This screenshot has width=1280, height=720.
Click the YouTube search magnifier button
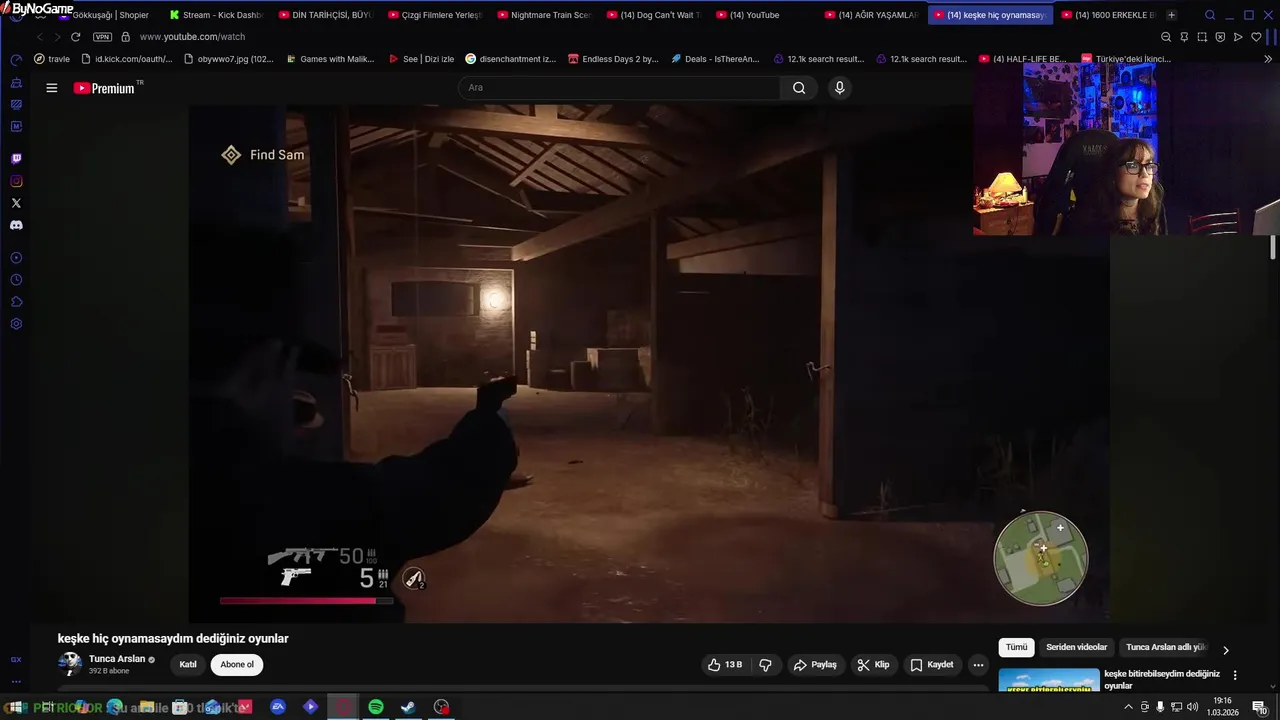(799, 88)
